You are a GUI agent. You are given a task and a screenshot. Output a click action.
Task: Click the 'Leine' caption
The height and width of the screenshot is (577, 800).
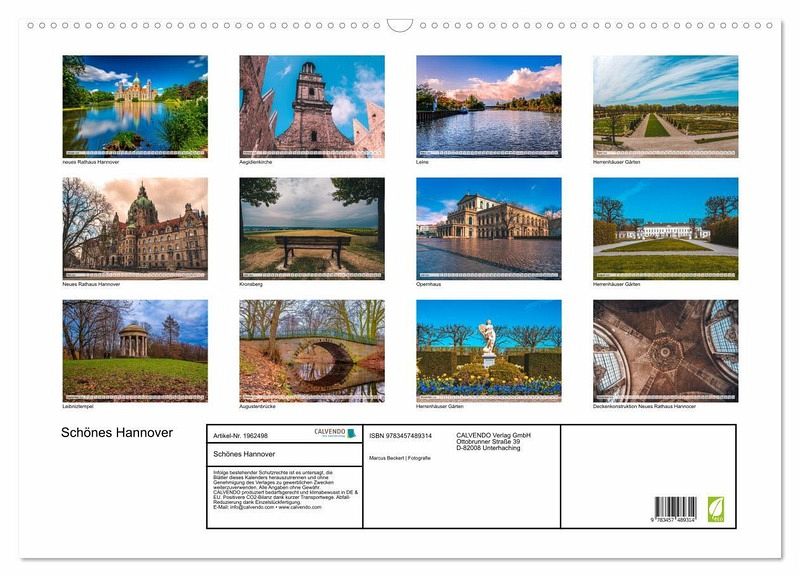(x=422, y=162)
